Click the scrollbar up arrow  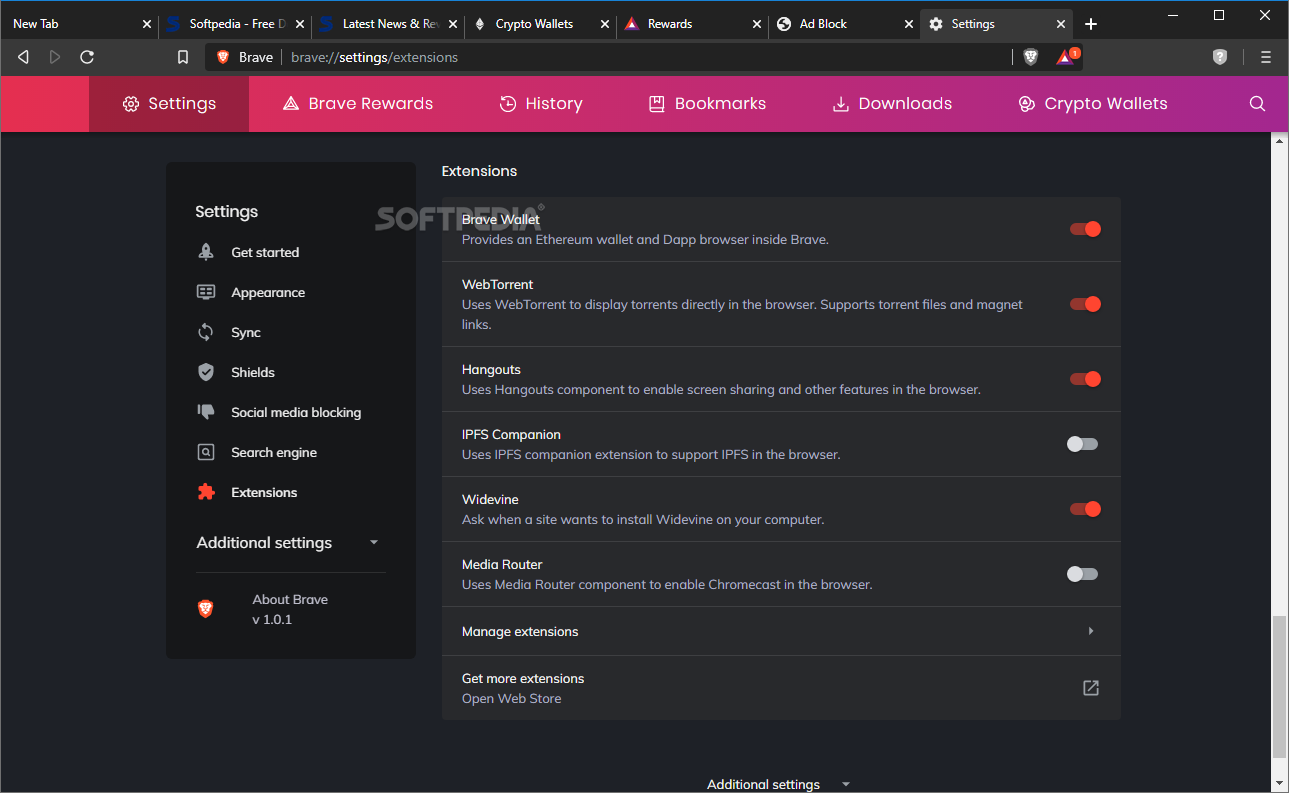click(x=1279, y=142)
